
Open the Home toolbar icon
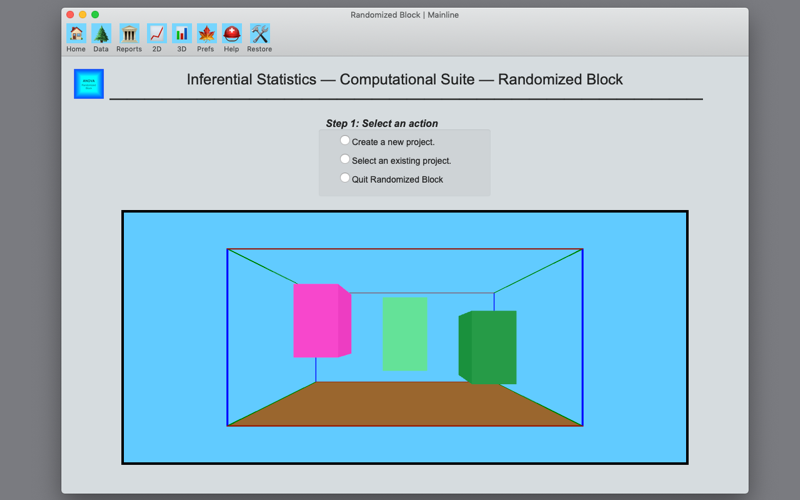(x=76, y=34)
